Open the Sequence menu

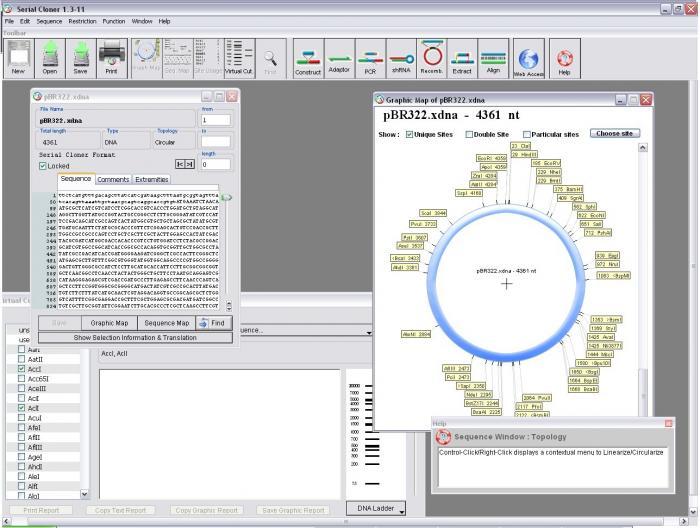coord(49,21)
